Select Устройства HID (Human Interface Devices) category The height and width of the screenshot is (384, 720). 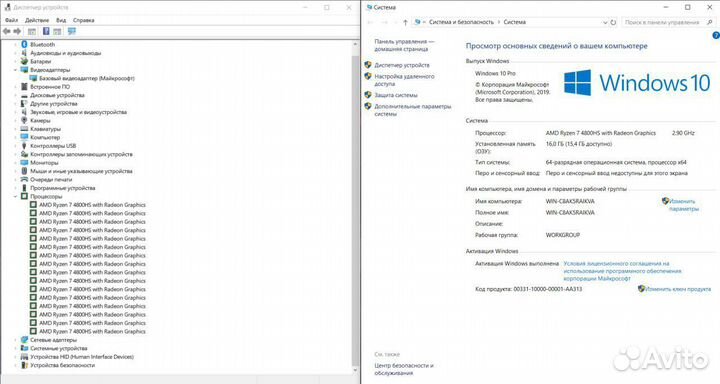coord(82,357)
